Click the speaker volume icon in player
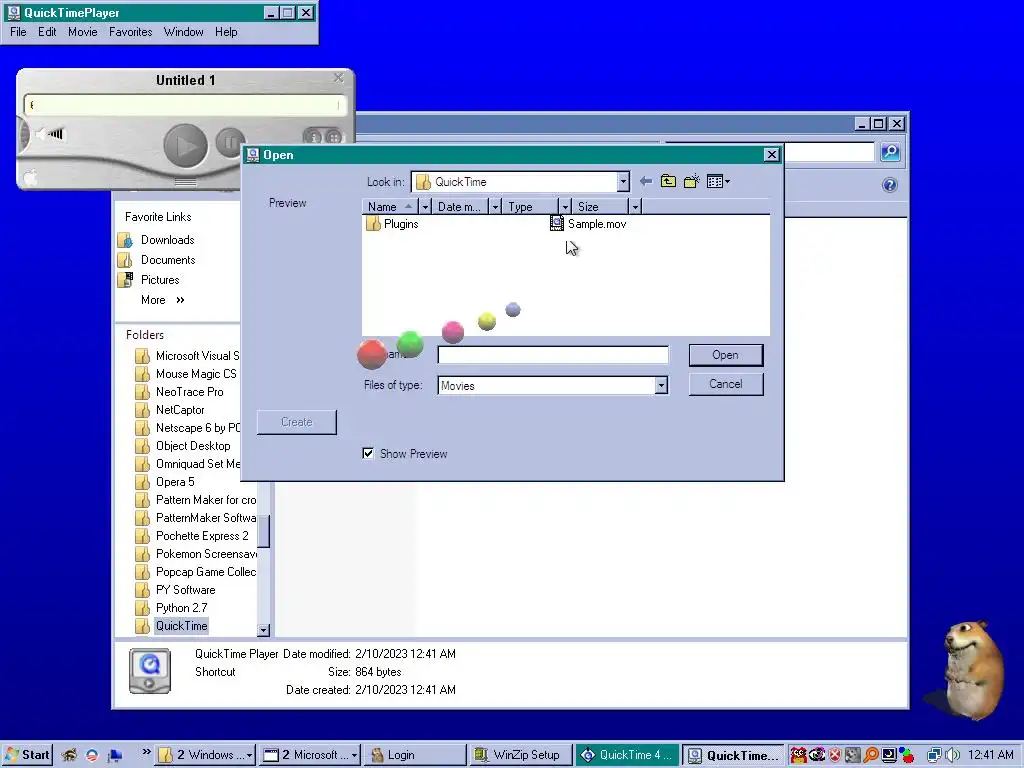 (50, 134)
